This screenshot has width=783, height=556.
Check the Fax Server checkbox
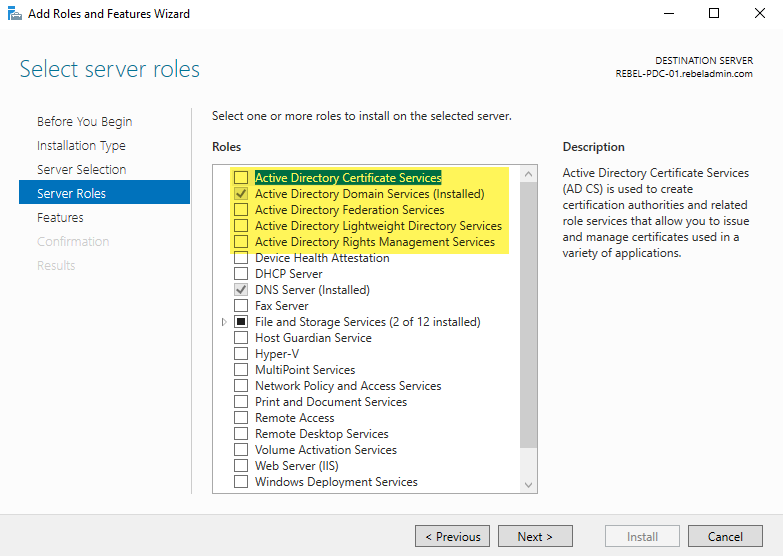click(241, 306)
